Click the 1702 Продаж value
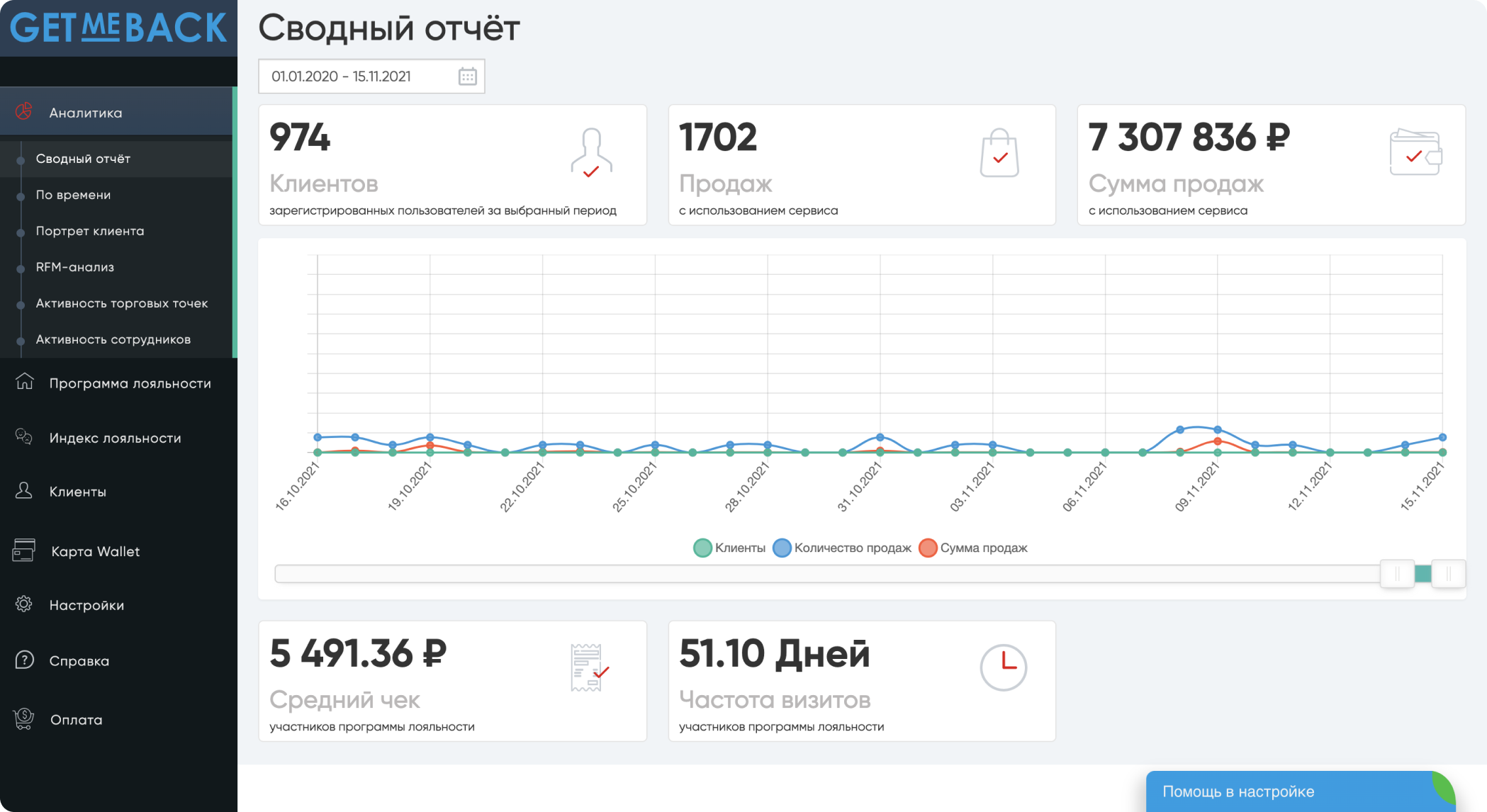Viewport: 1487px width, 812px height. [x=718, y=137]
